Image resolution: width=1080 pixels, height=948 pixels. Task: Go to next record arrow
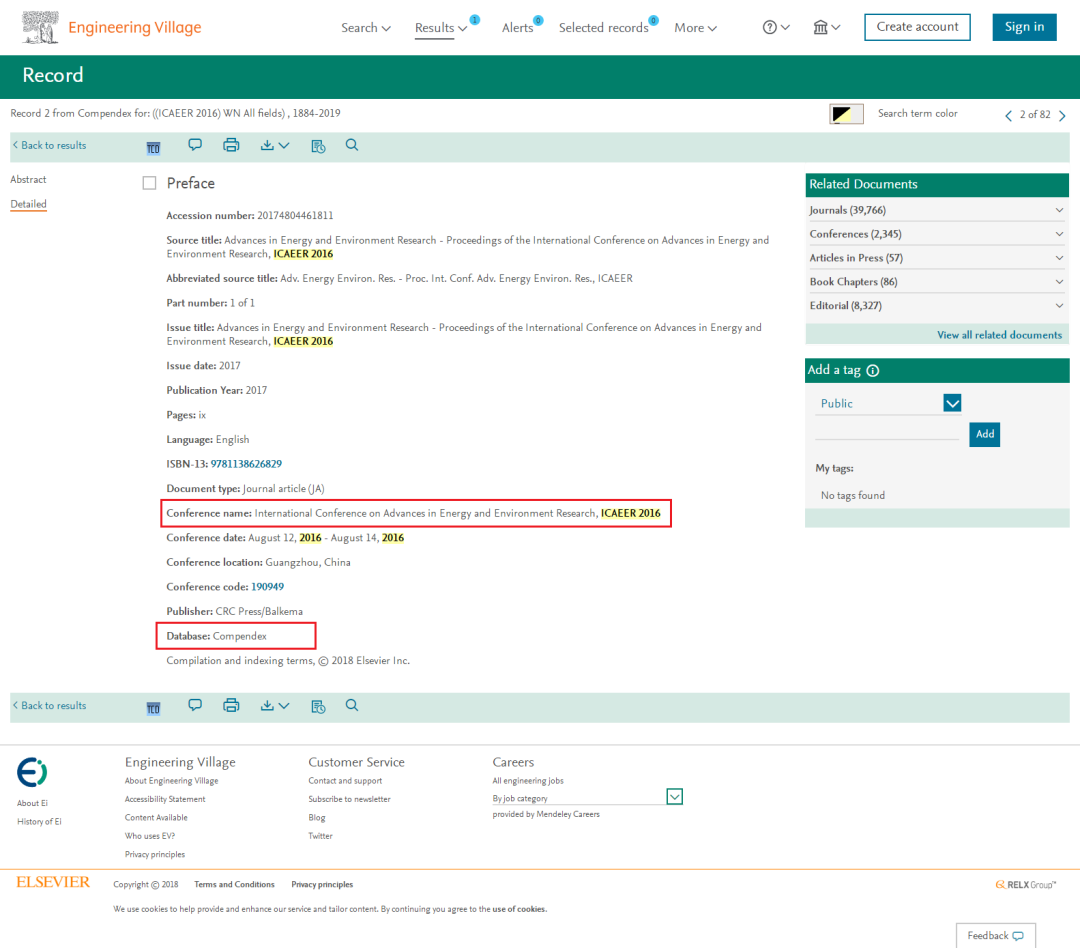pyautogui.click(x=1062, y=115)
